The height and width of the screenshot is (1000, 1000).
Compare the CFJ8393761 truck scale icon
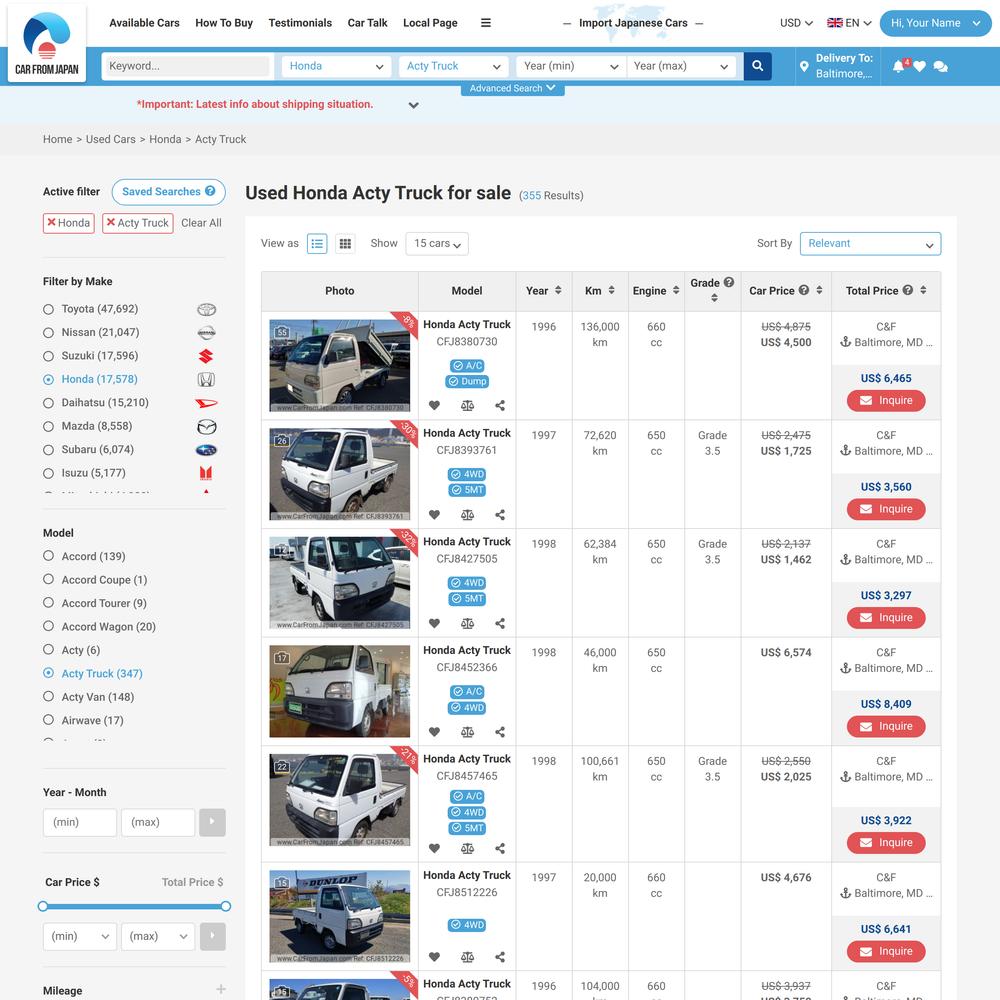(467, 515)
